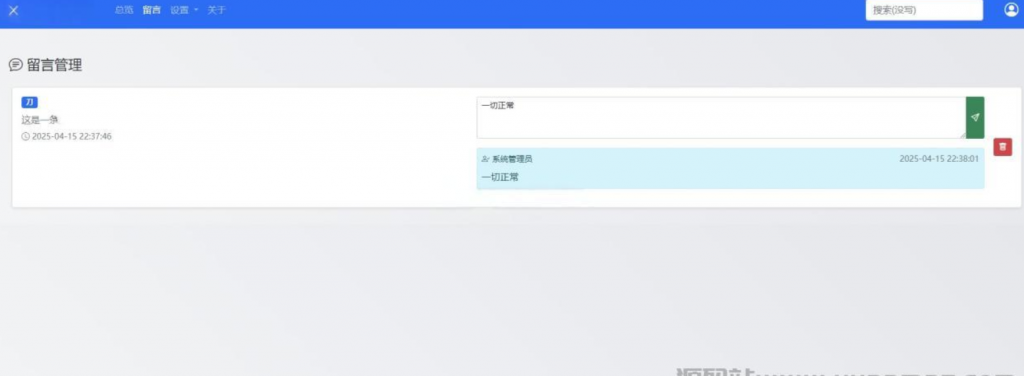The height and width of the screenshot is (376, 1024).
Task: Open the user account avatar menu
Action: [x=1011, y=10]
